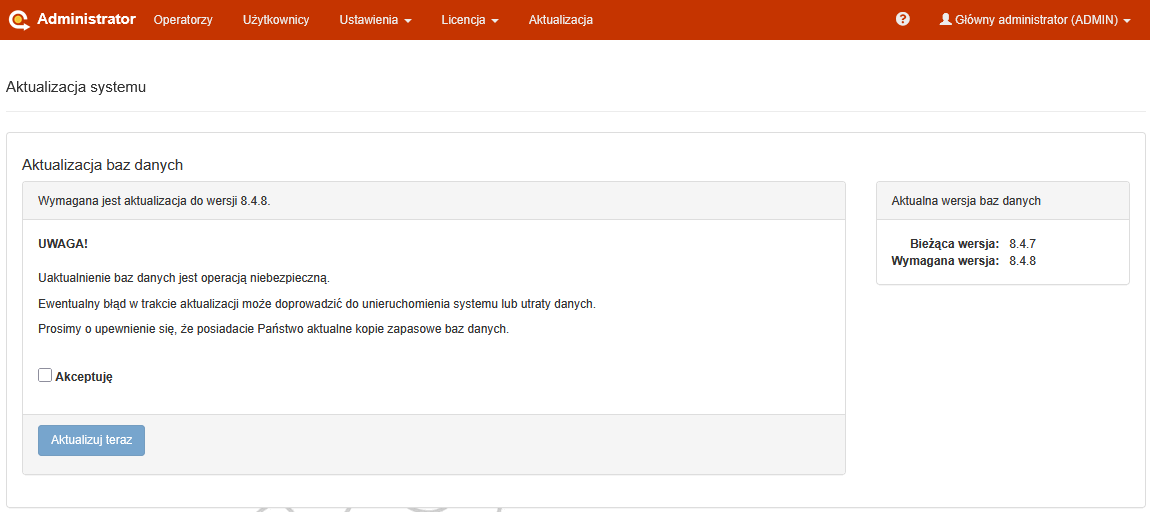1150x512 pixels.
Task: Expand the Ustawienia dropdown menu
Action: (x=374, y=20)
